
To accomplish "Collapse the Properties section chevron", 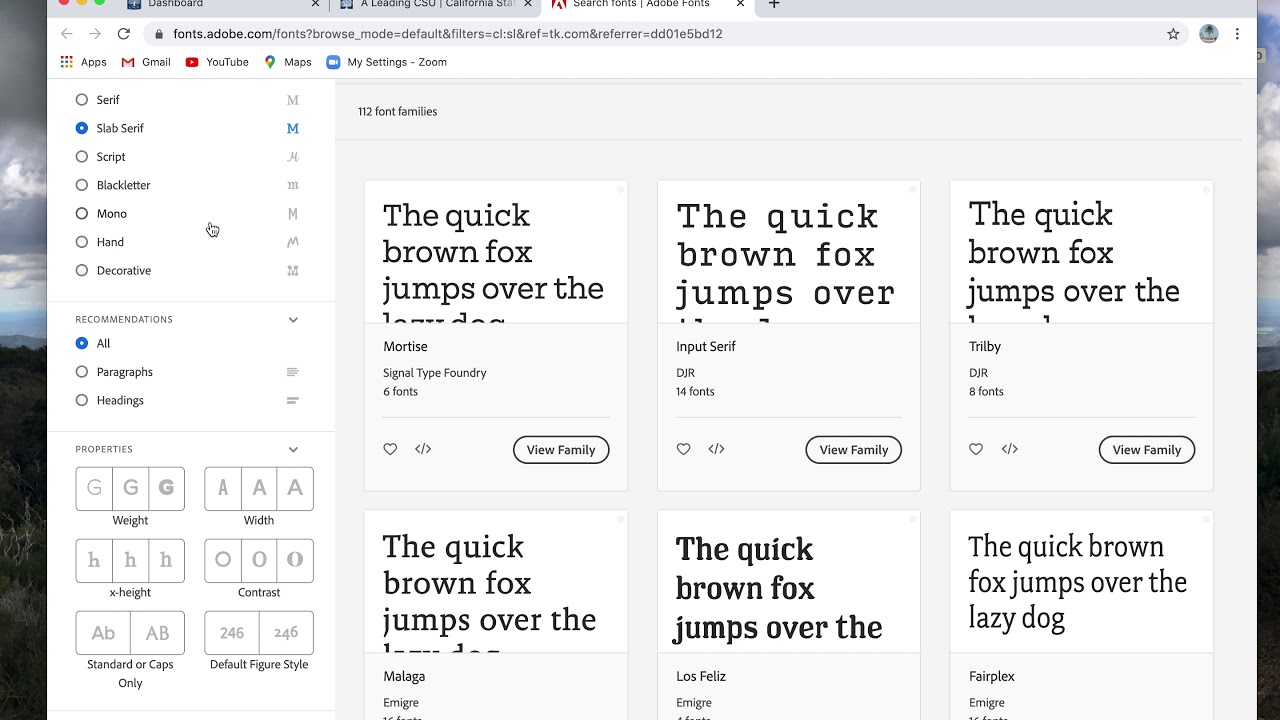I will click(293, 450).
